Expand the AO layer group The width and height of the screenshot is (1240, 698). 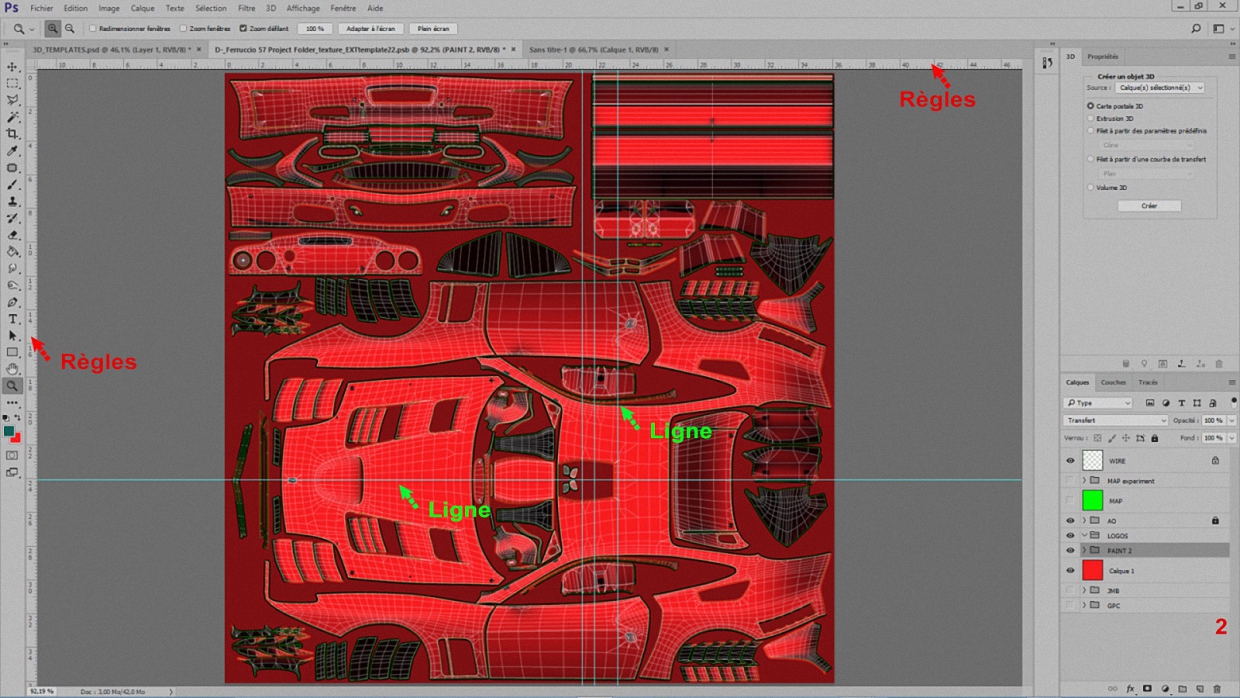pyautogui.click(x=1084, y=521)
